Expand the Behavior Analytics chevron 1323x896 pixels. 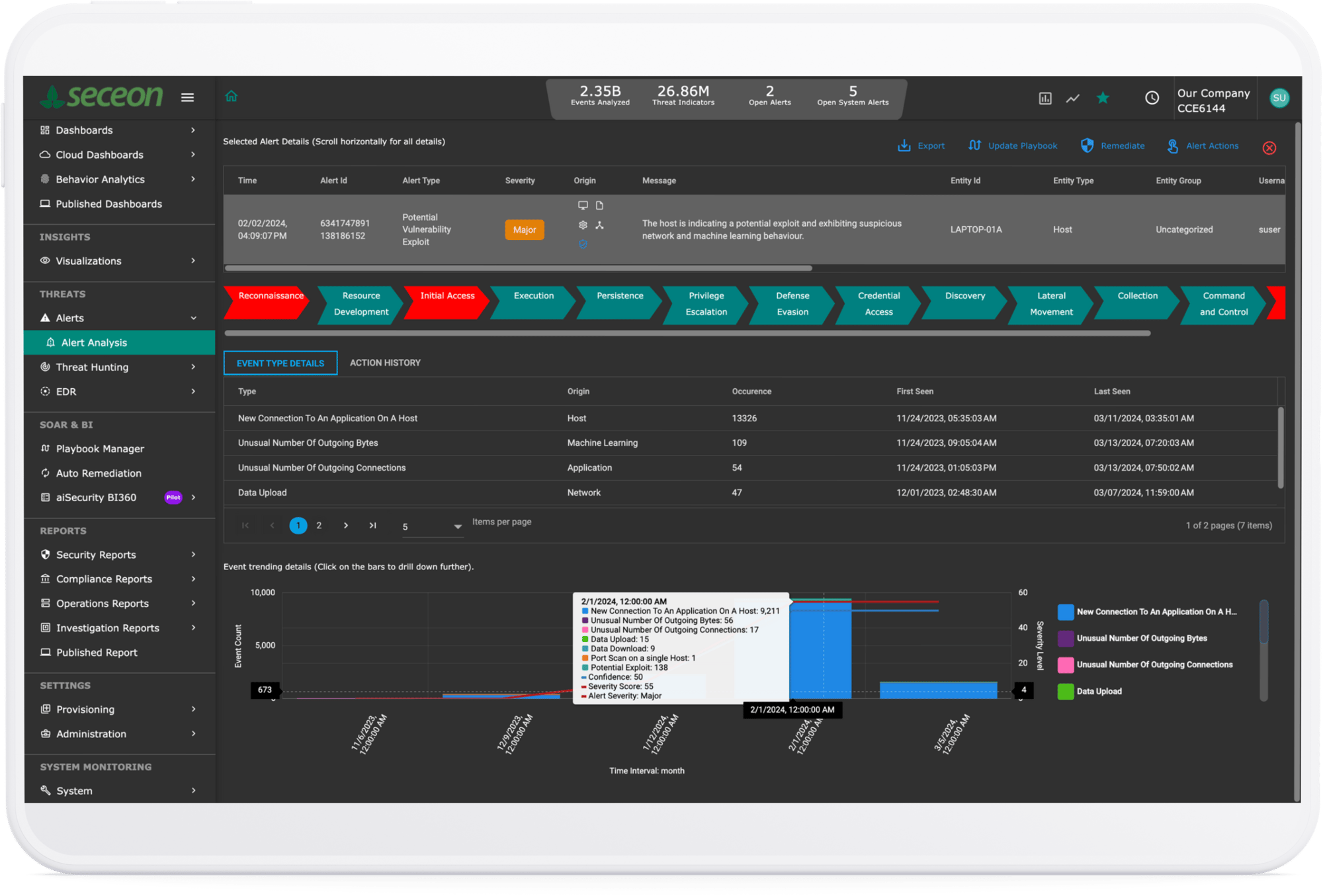[193, 179]
